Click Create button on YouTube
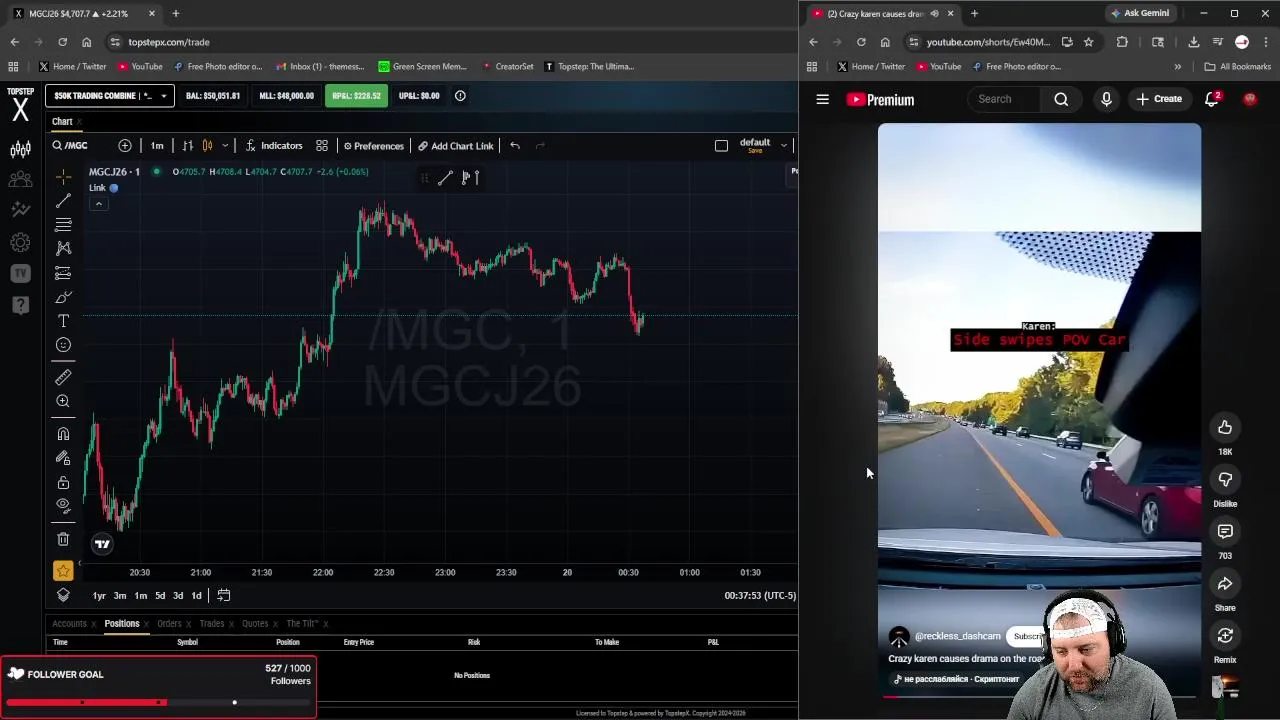Image resolution: width=1280 pixels, height=720 pixels. (x=1159, y=99)
